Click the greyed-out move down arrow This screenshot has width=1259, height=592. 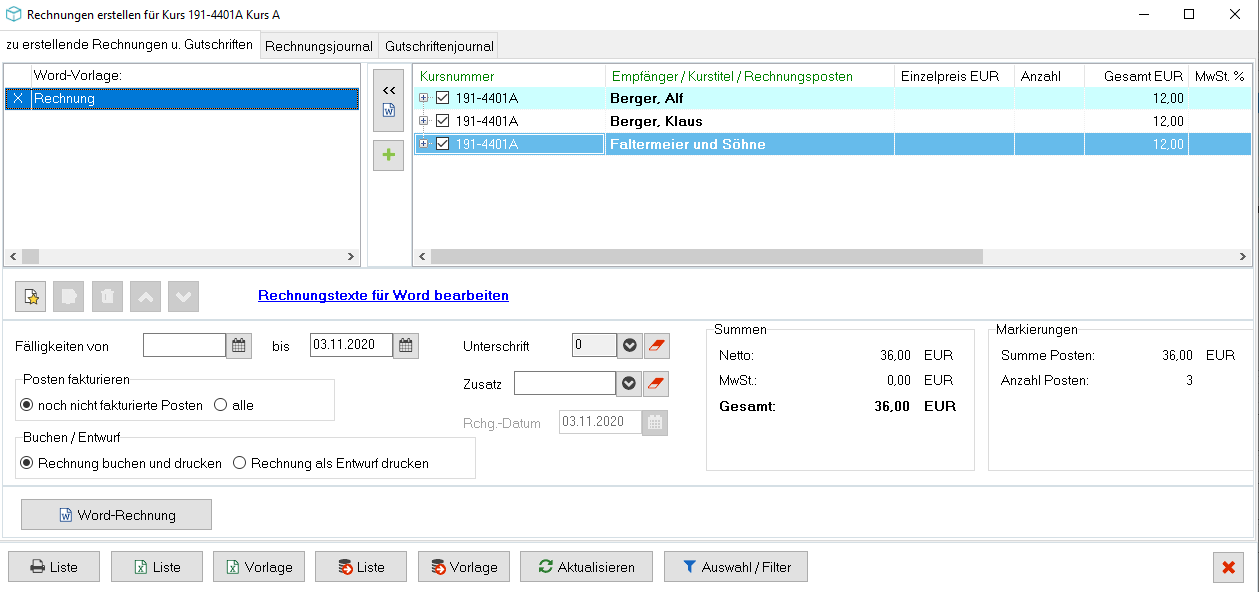click(183, 296)
